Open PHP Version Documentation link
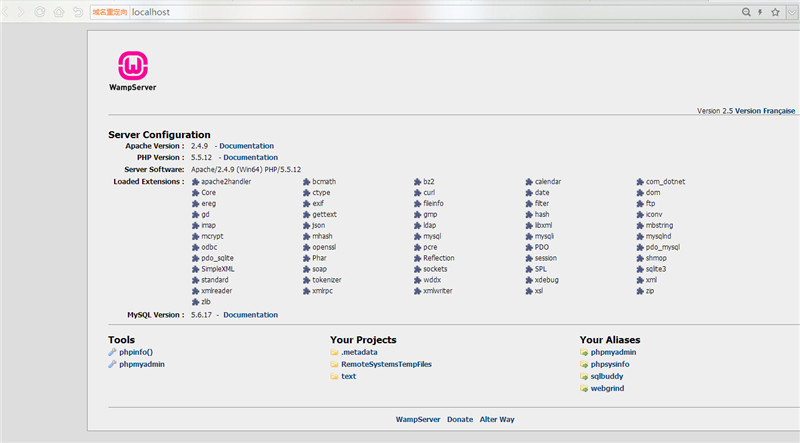 [x=251, y=158]
